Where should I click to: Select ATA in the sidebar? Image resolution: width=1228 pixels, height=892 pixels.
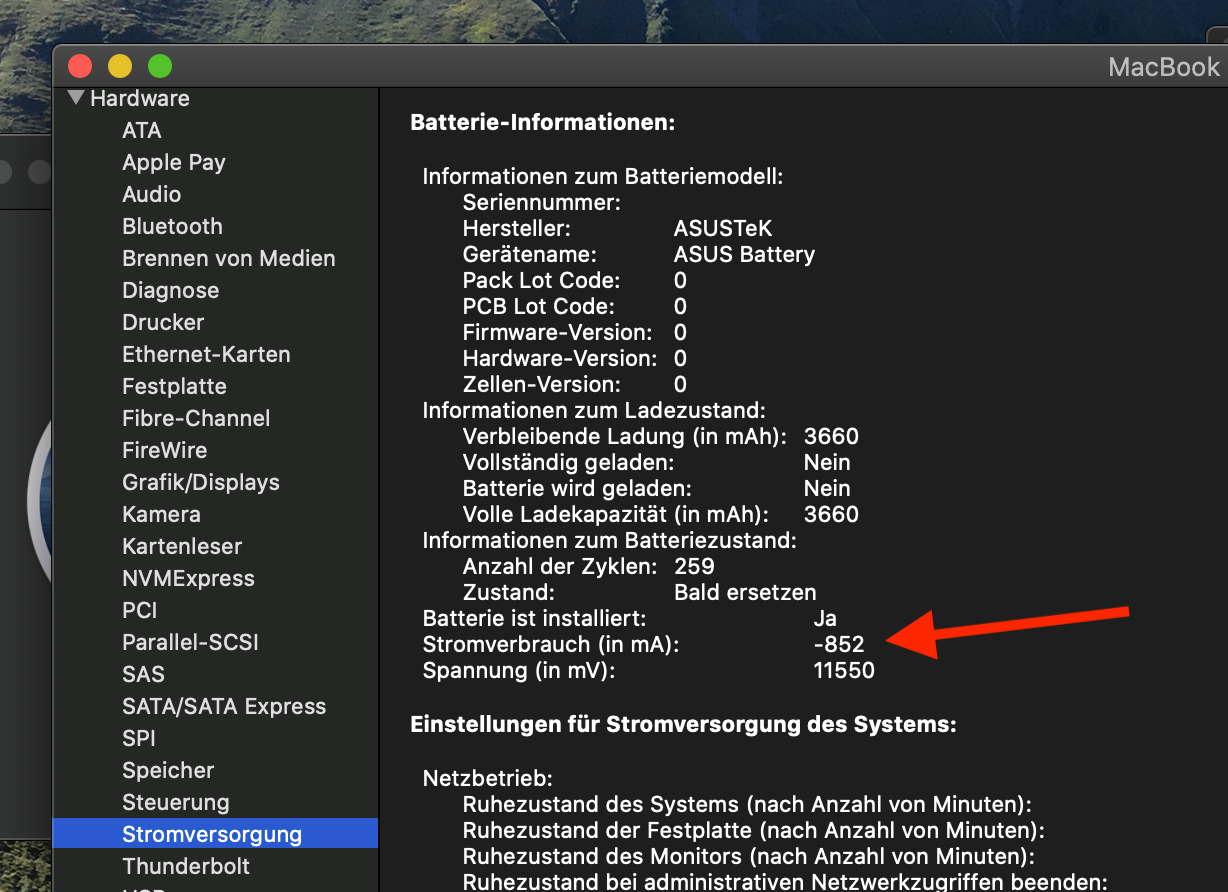pyautogui.click(x=141, y=130)
